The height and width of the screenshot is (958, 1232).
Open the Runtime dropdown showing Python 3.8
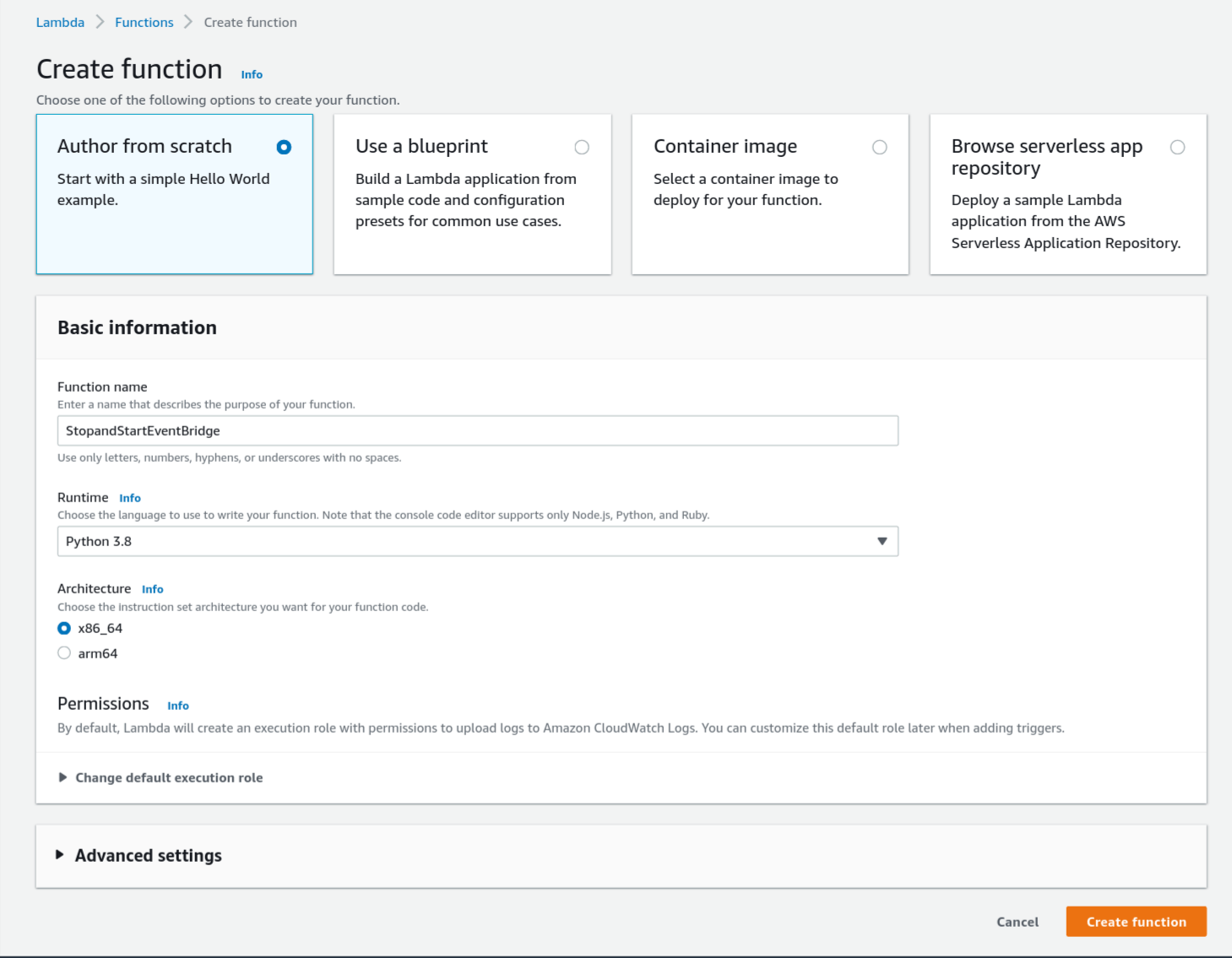coord(478,541)
